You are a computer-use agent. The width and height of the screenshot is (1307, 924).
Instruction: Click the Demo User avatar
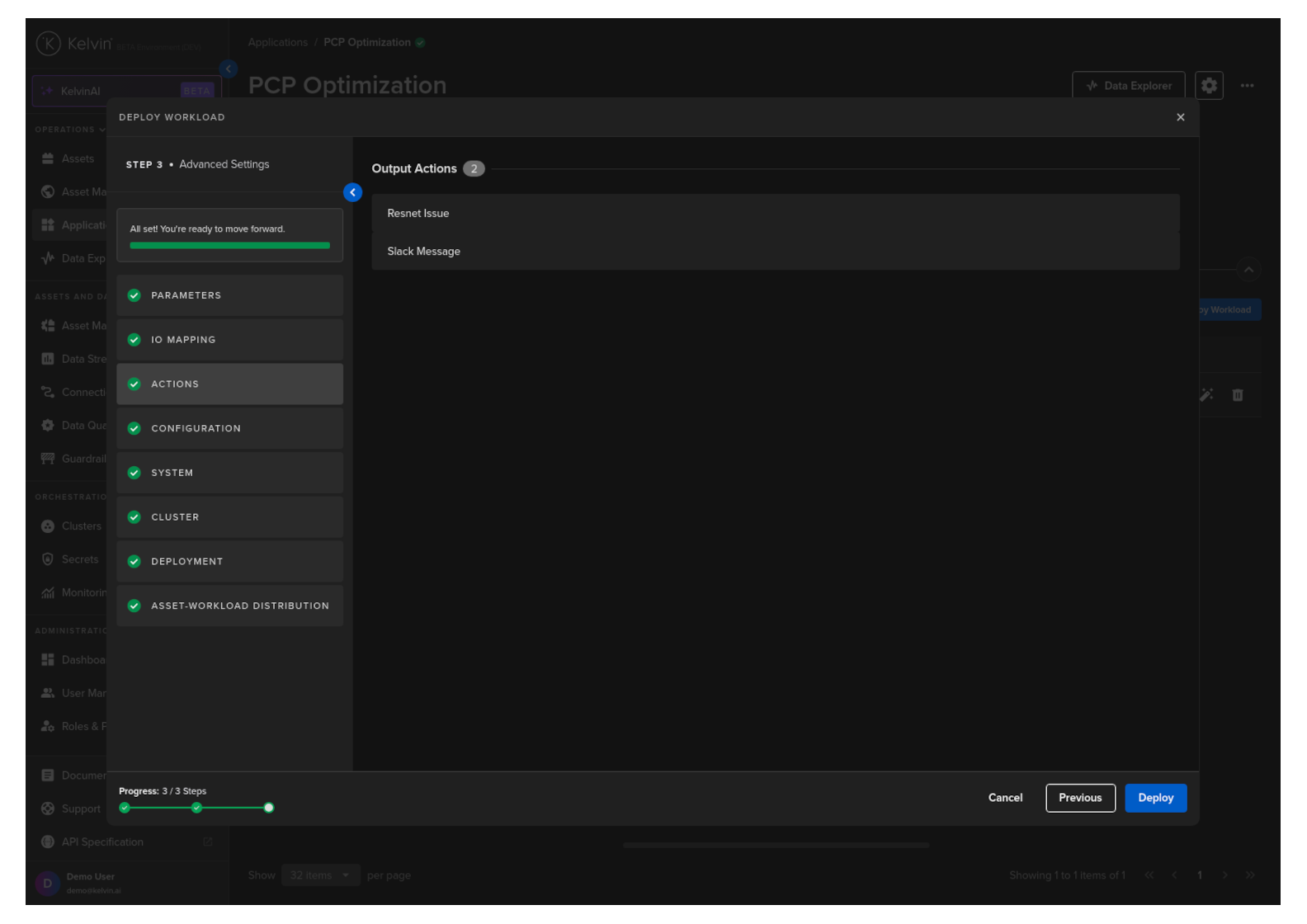(47, 884)
